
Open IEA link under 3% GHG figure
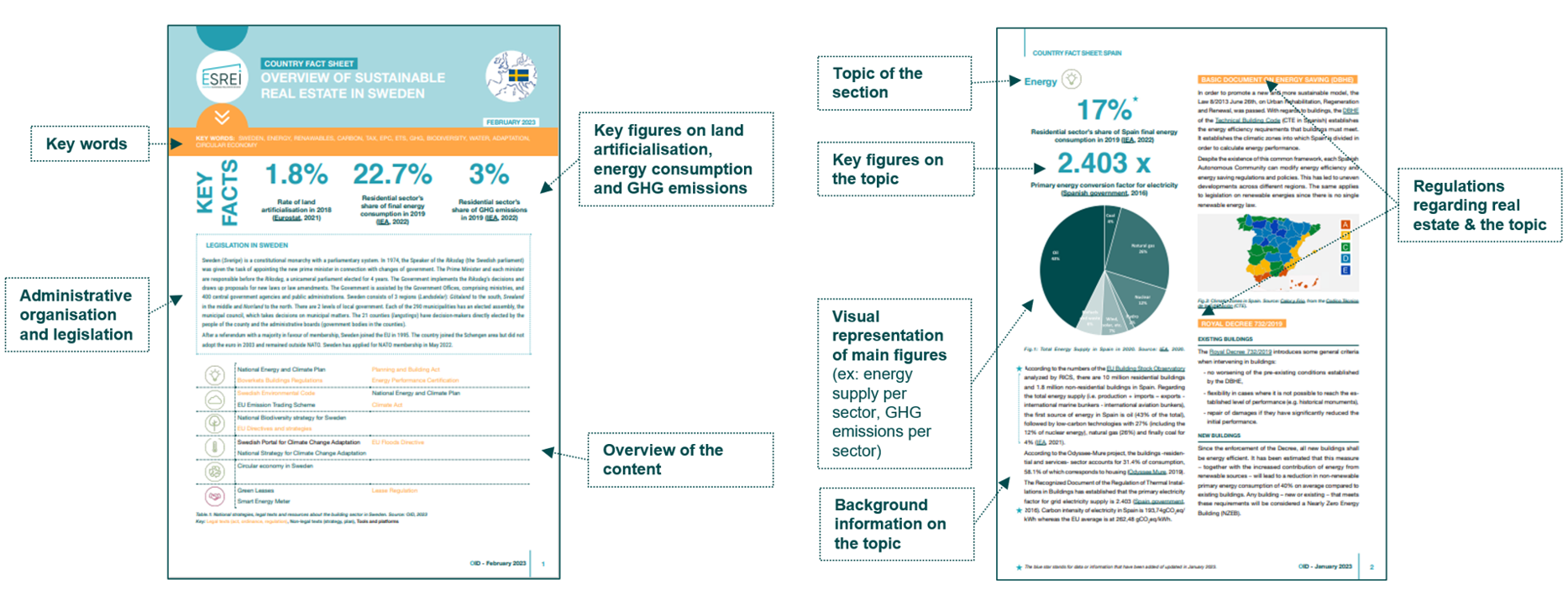point(490,217)
